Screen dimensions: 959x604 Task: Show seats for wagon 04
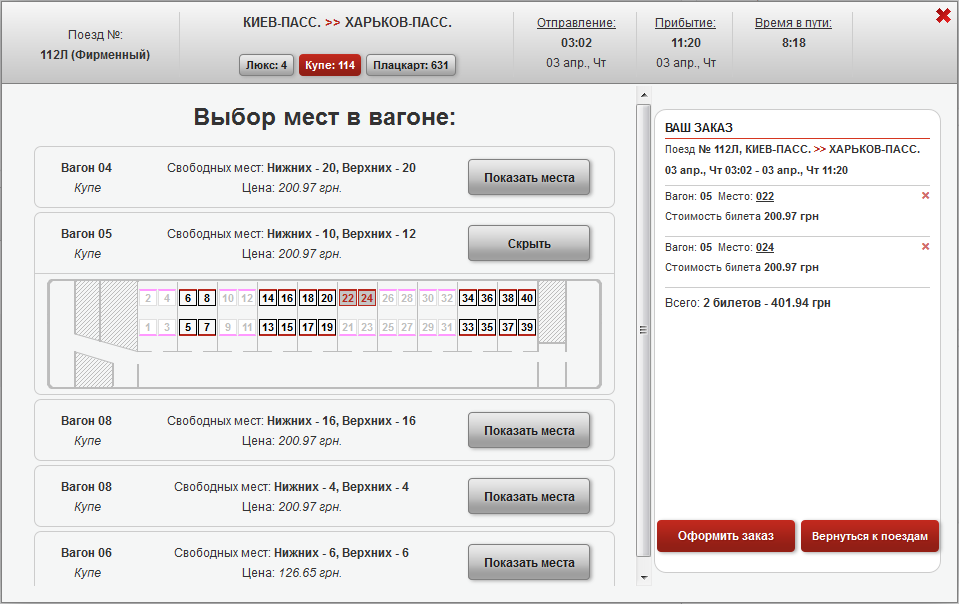pos(529,178)
